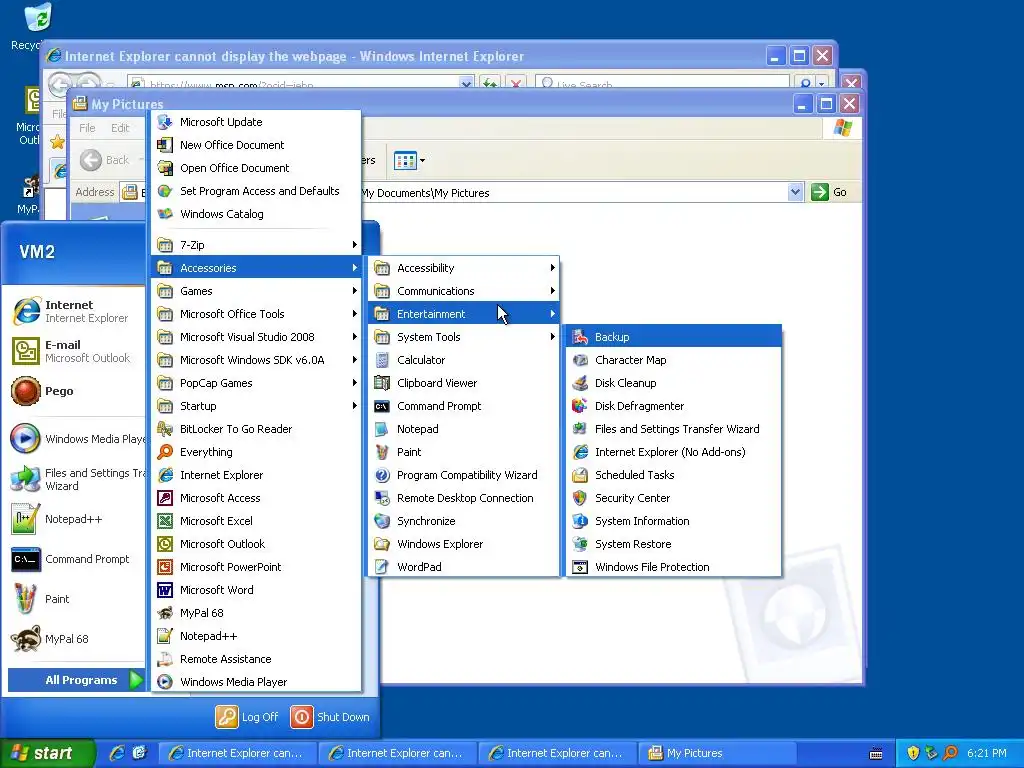Open Backup from the System Tools menu
Image resolution: width=1024 pixels, height=768 pixels.
(x=673, y=337)
